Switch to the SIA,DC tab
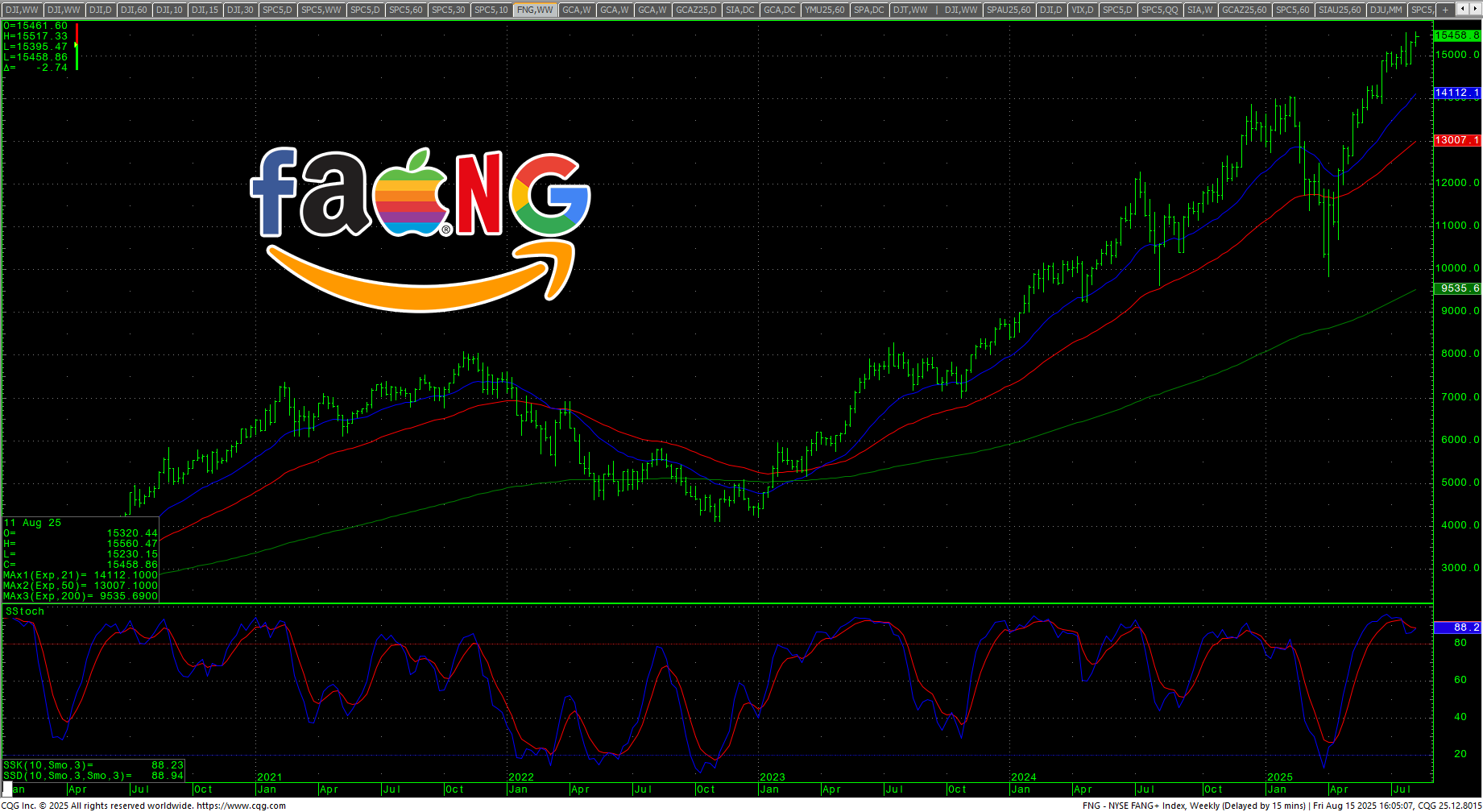 coord(740,10)
